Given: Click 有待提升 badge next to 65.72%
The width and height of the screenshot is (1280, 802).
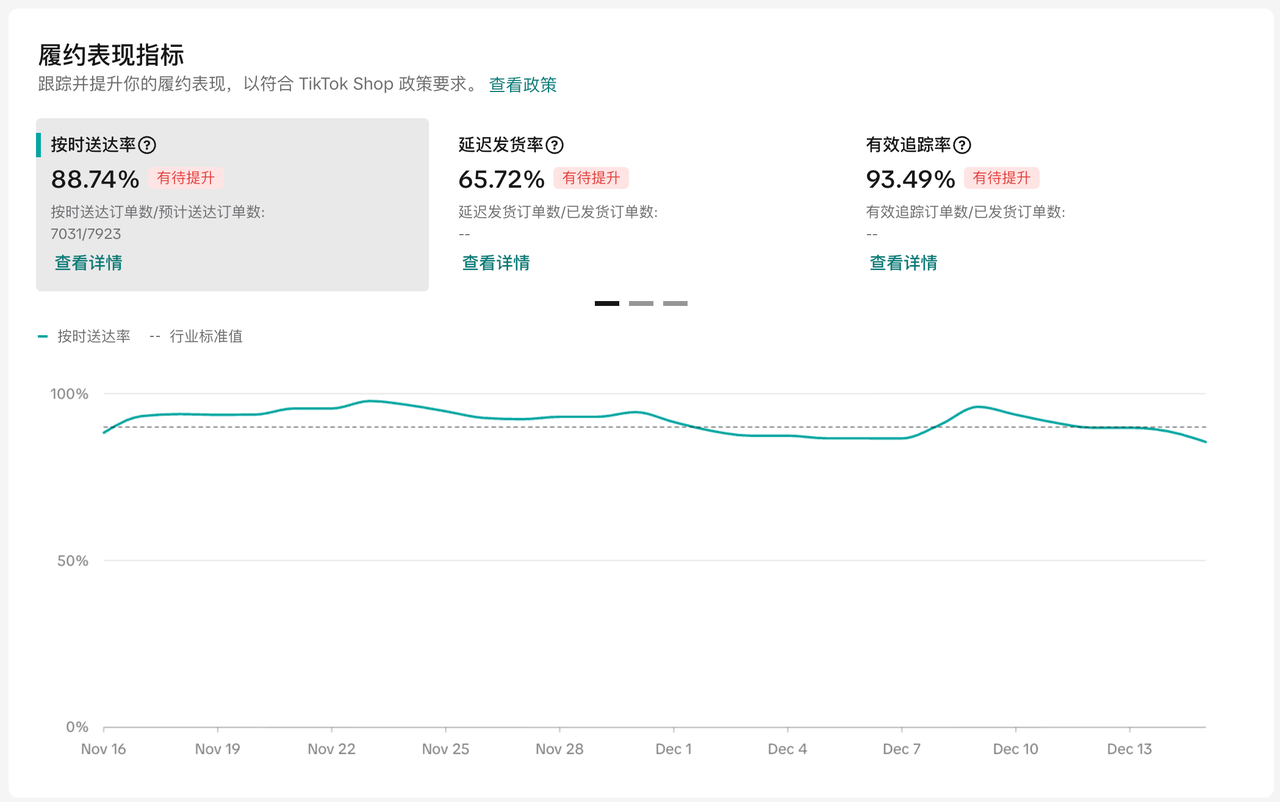Looking at the screenshot, I should coord(591,178).
